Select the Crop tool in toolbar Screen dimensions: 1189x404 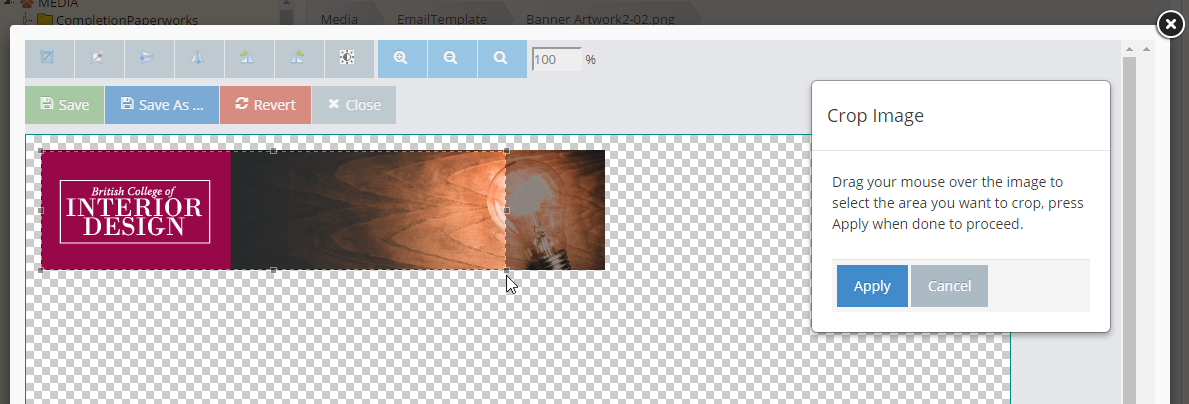49,58
